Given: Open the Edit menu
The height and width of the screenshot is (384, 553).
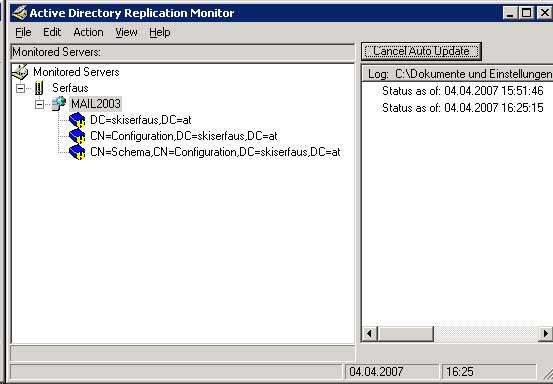Looking at the screenshot, I should click(x=52, y=32).
